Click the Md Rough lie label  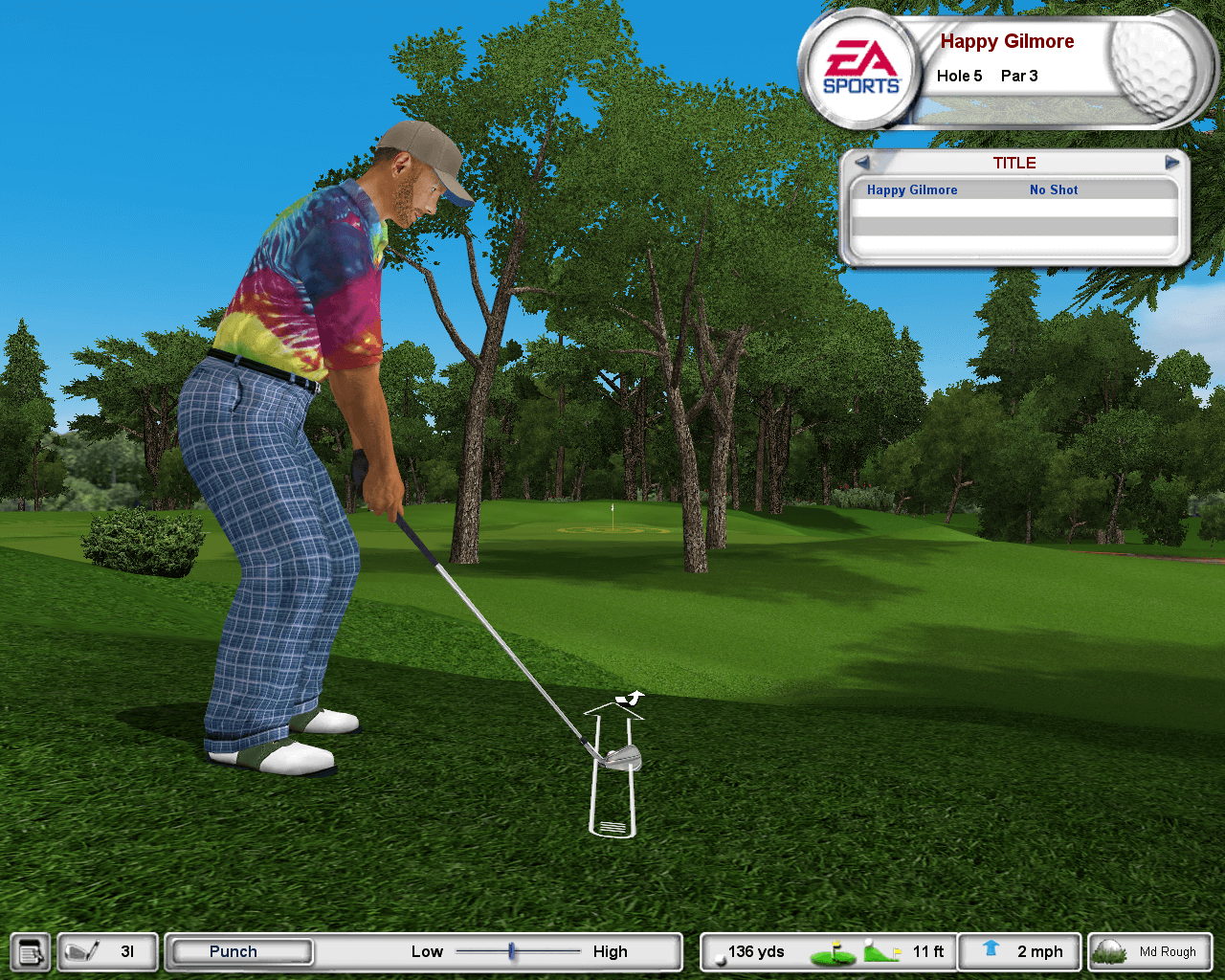(x=1168, y=951)
